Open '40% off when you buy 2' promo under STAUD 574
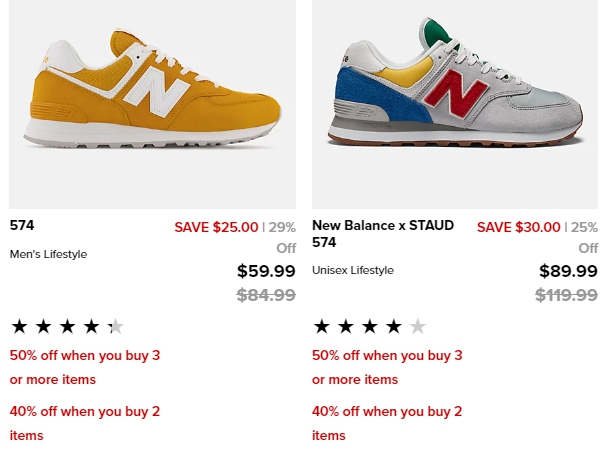609x450 pixels. click(387, 423)
